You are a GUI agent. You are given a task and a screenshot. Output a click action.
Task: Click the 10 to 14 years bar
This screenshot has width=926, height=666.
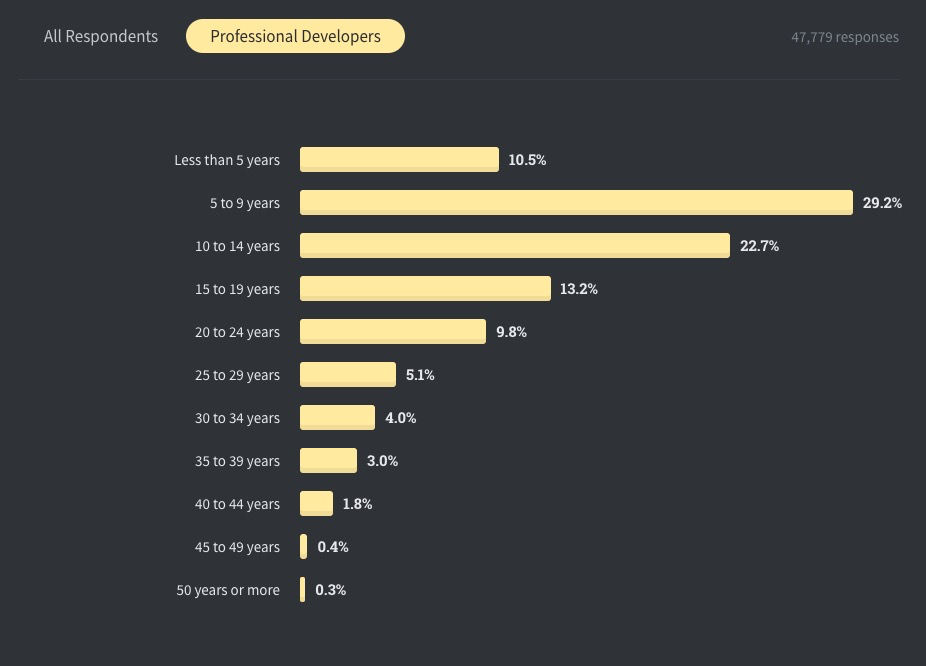[x=515, y=246]
